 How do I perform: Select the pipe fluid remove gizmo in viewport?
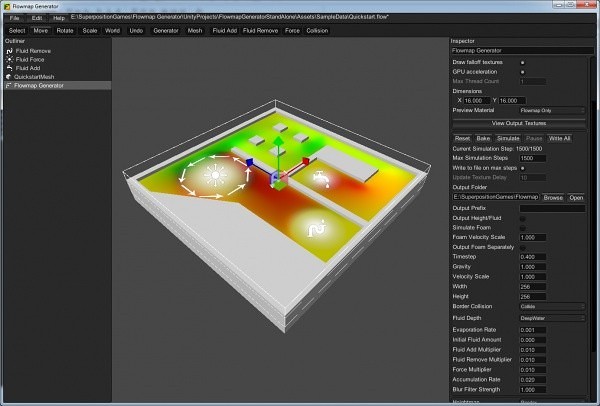pyautogui.click(x=317, y=228)
